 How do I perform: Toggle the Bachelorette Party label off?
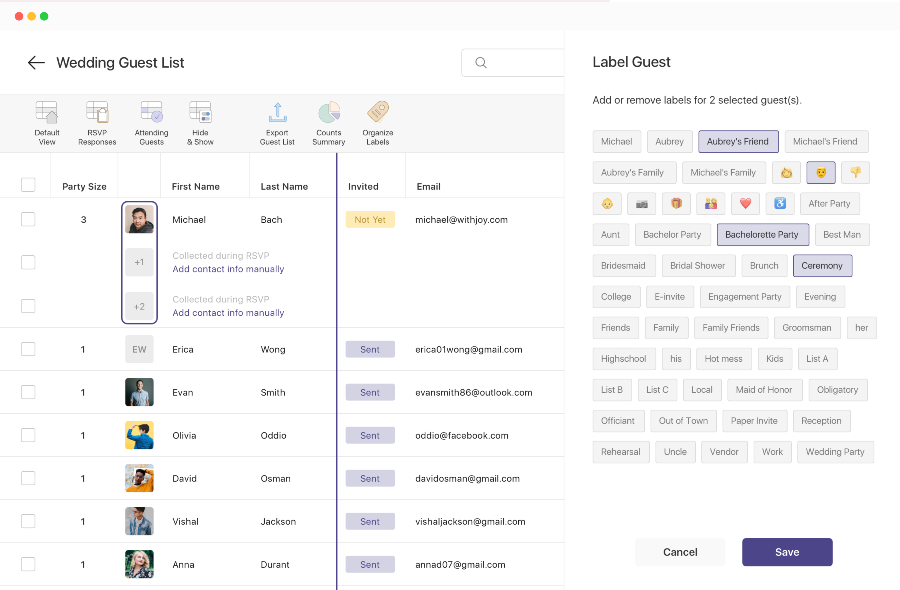(762, 234)
